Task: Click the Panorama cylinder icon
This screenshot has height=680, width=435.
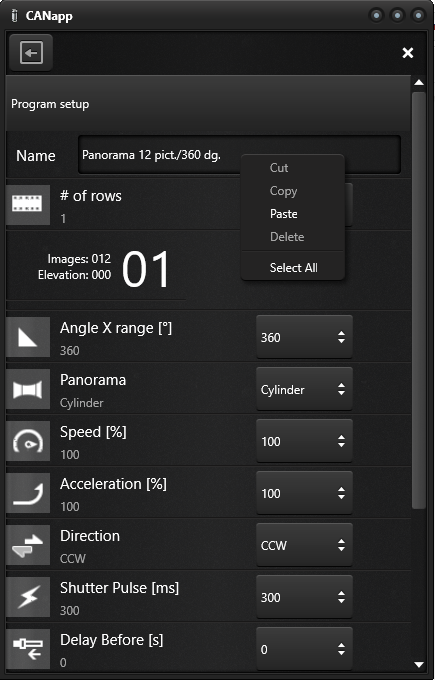Action: pyautogui.click(x=28, y=389)
